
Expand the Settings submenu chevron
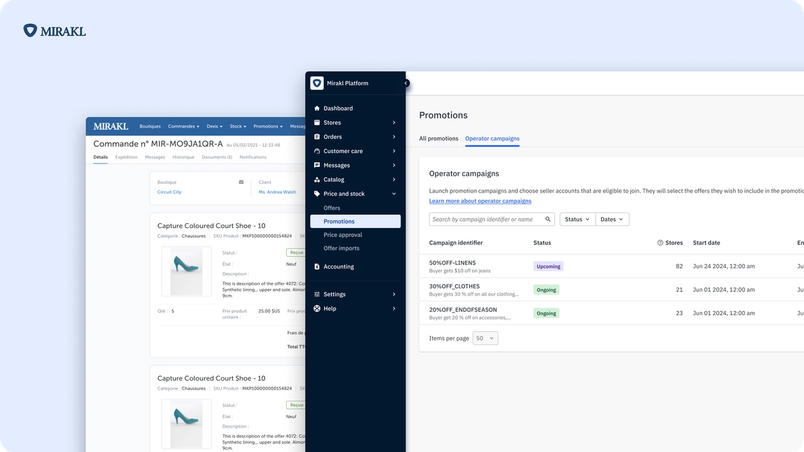coord(394,294)
